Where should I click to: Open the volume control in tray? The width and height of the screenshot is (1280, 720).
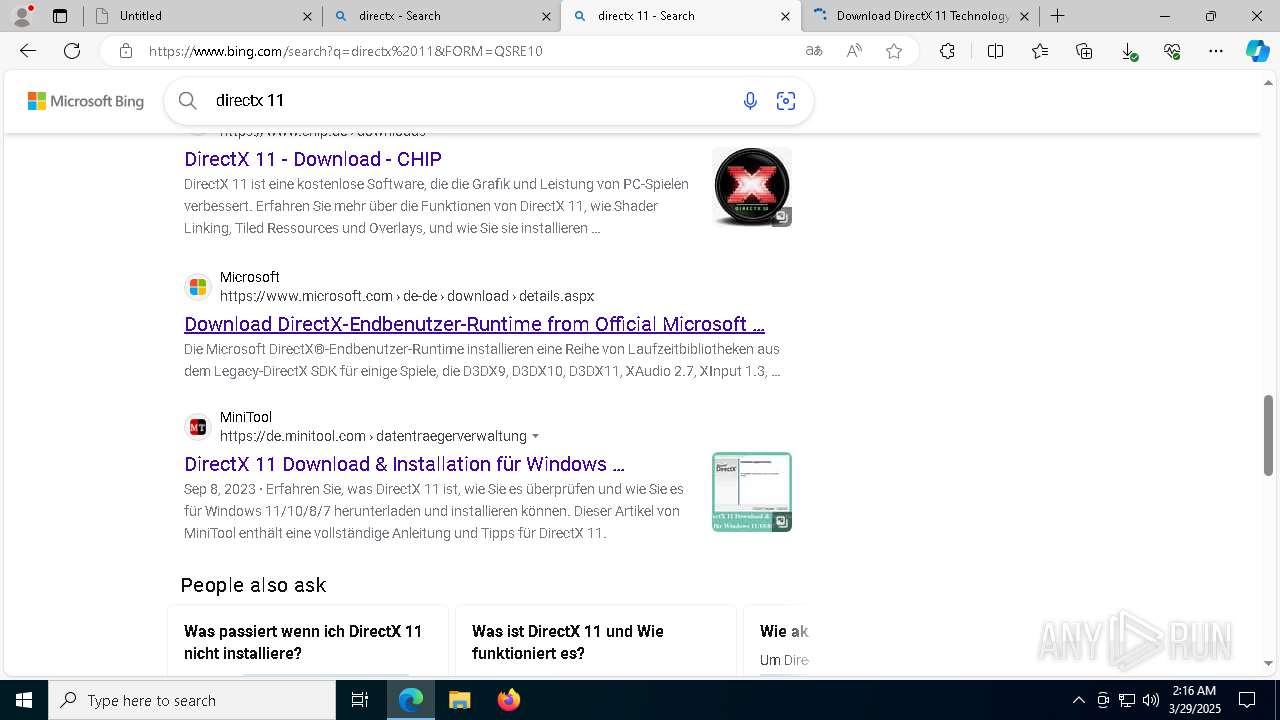1151,700
